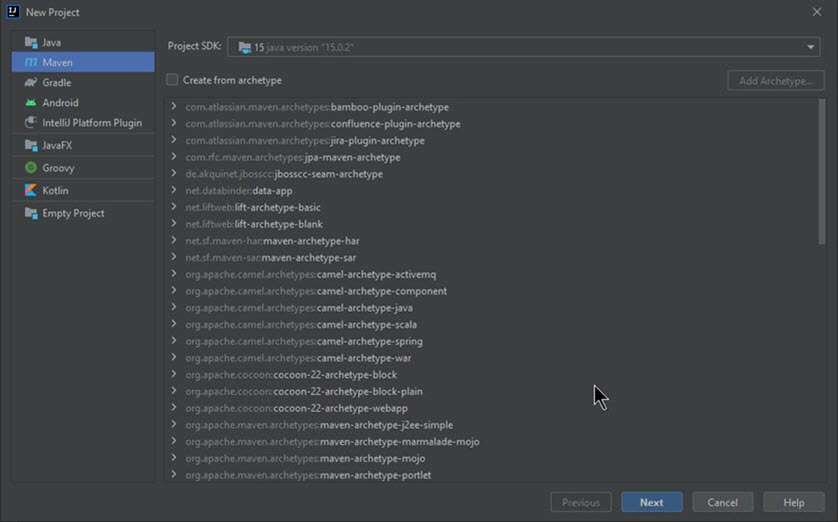Open Help for this dialog
The width and height of the screenshot is (838, 522).
pos(794,502)
